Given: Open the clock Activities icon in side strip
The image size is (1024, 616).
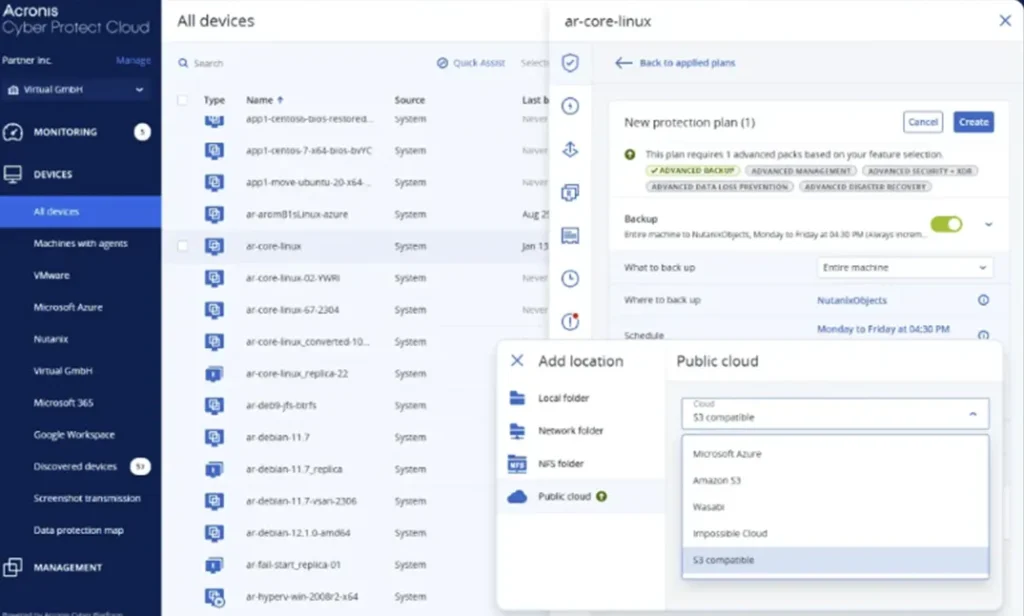Looking at the screenshot, I should (x=570, y=278).
